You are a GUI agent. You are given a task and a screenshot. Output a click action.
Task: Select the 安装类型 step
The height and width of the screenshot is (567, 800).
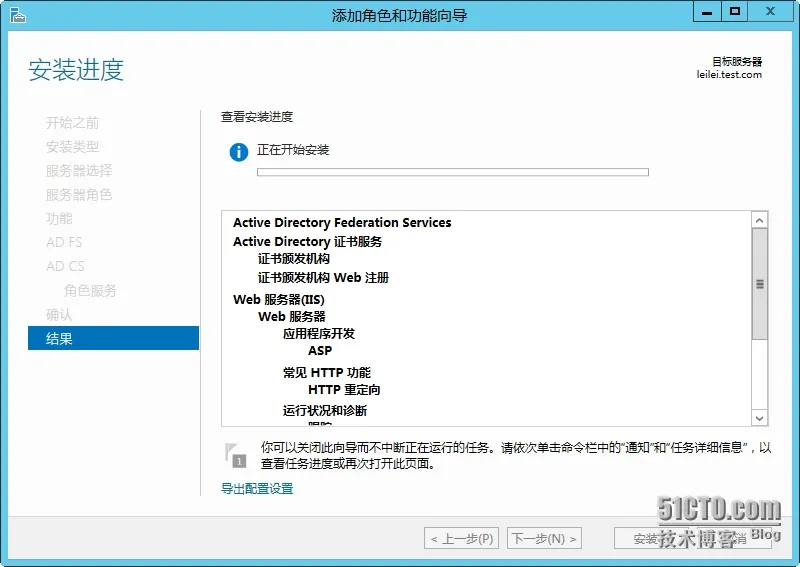[x=72, y=147]
